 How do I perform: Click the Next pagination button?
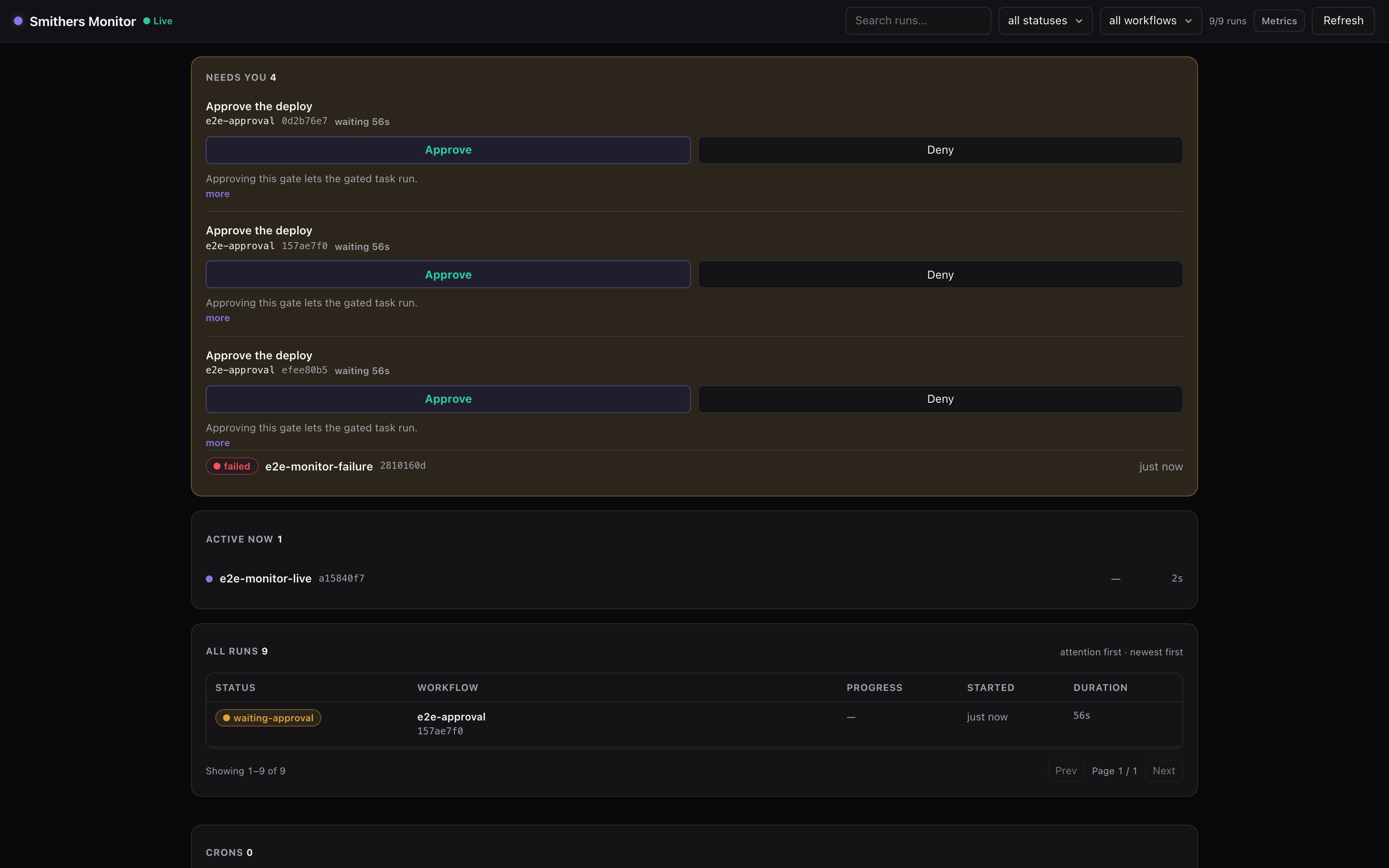tap(1163, 771)
